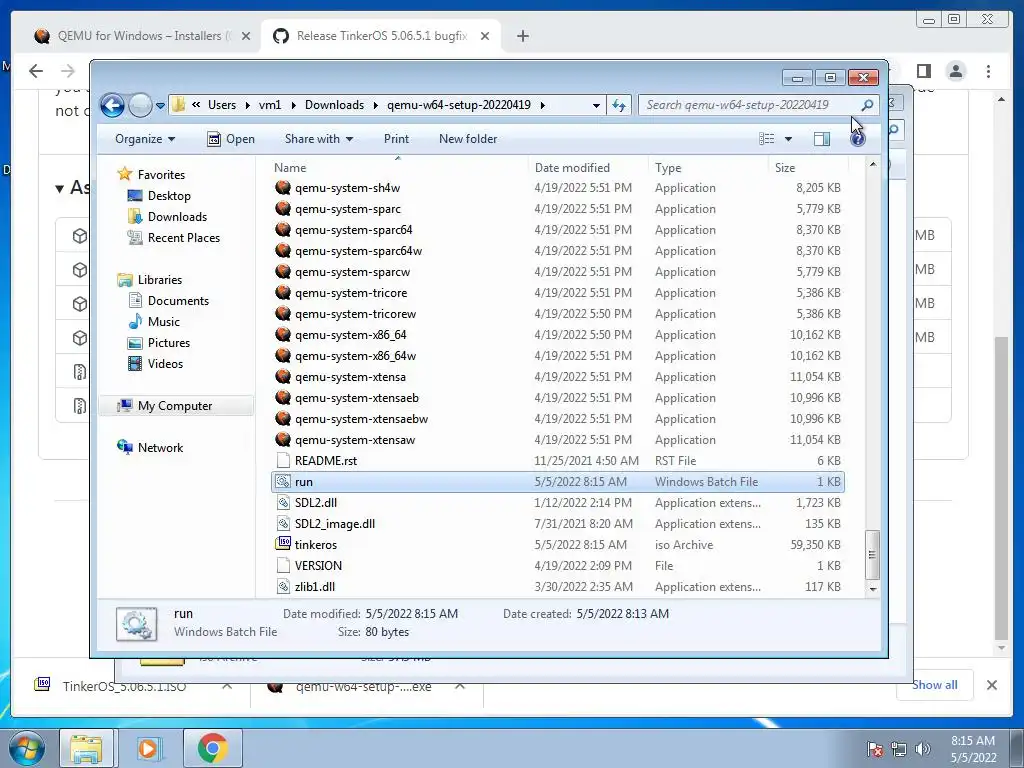Open TinkerOS ISO download options chevron

227,686
